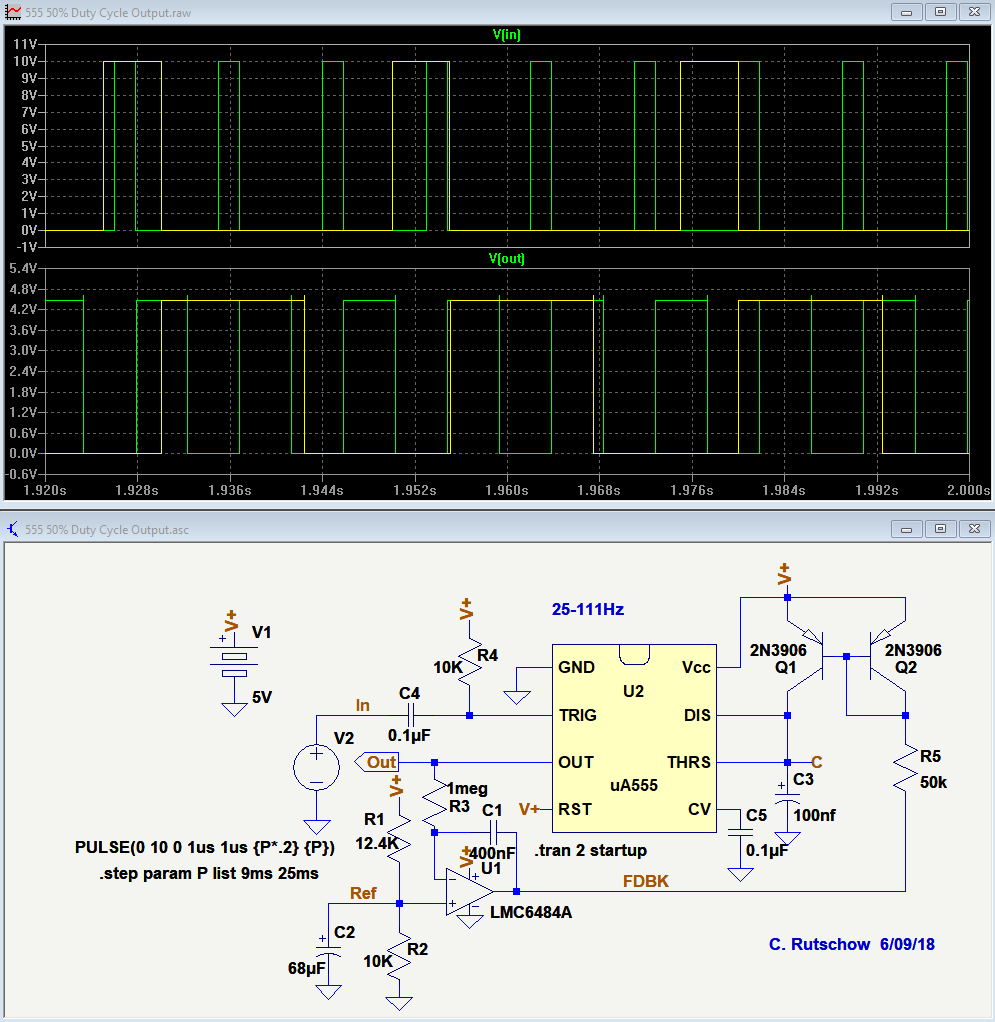Select resistor R1 12.4K symbol
The height and width of the screenshot is (1022, 995).
399,840
